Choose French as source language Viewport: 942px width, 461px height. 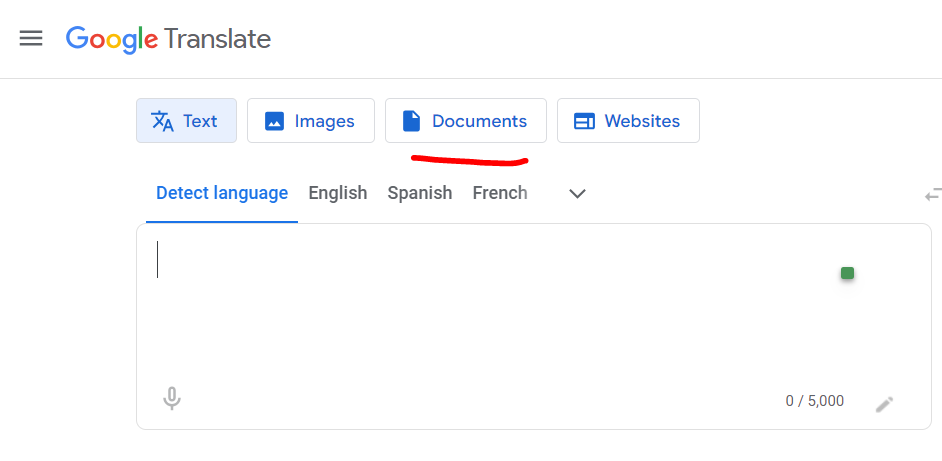coord(500,193)
